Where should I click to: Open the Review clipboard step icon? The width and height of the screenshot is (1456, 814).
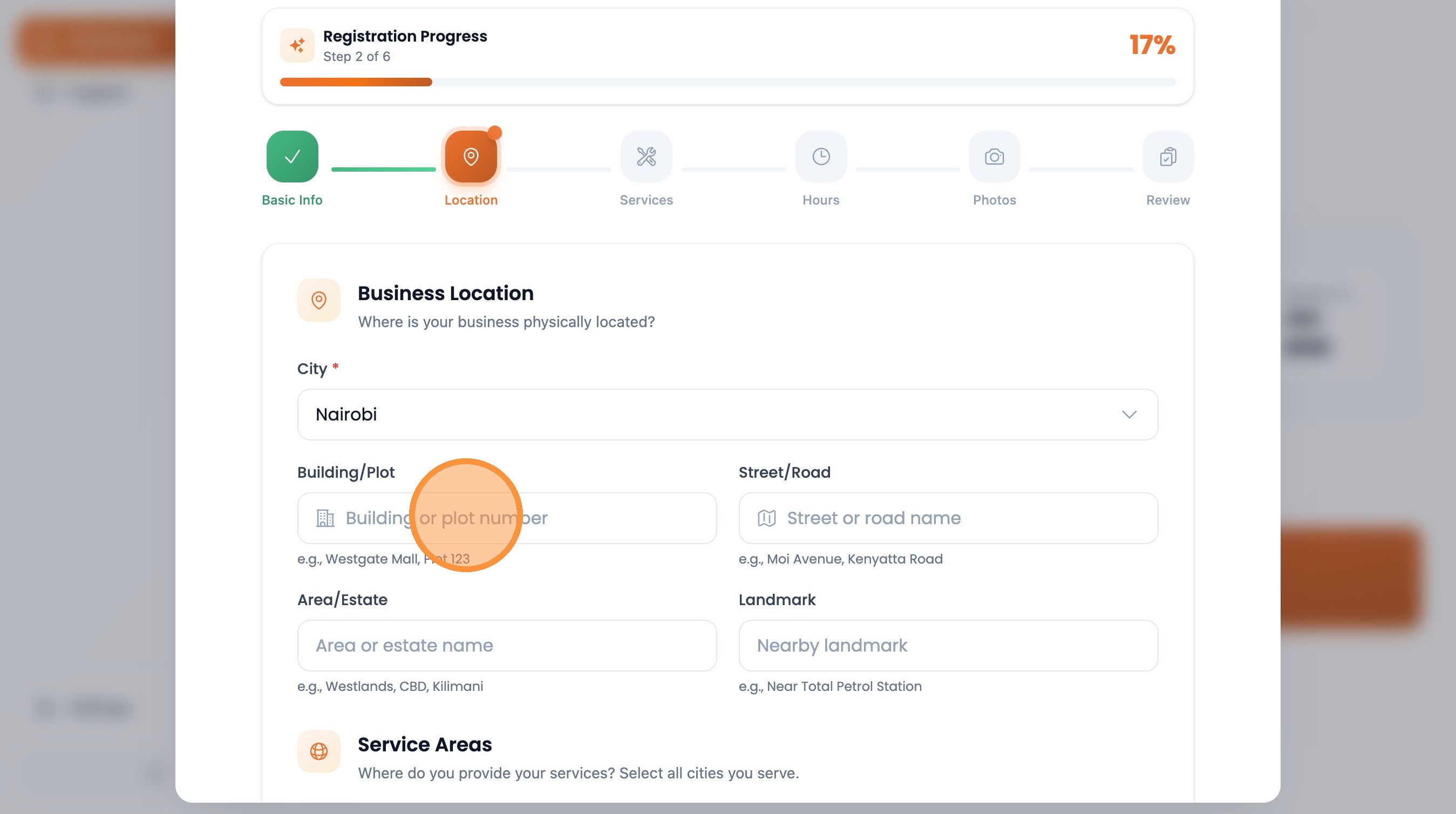pyautogui.click(x=1168, y=157)
